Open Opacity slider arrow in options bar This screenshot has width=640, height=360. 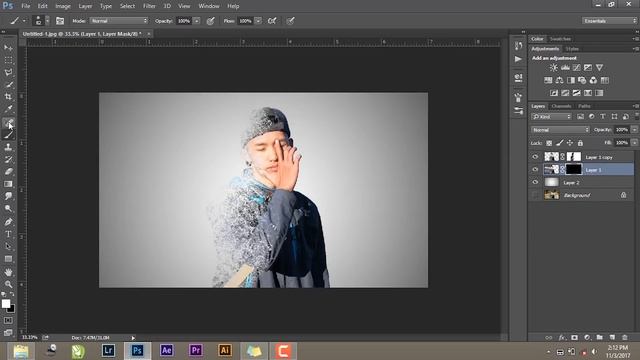point(197,21)
